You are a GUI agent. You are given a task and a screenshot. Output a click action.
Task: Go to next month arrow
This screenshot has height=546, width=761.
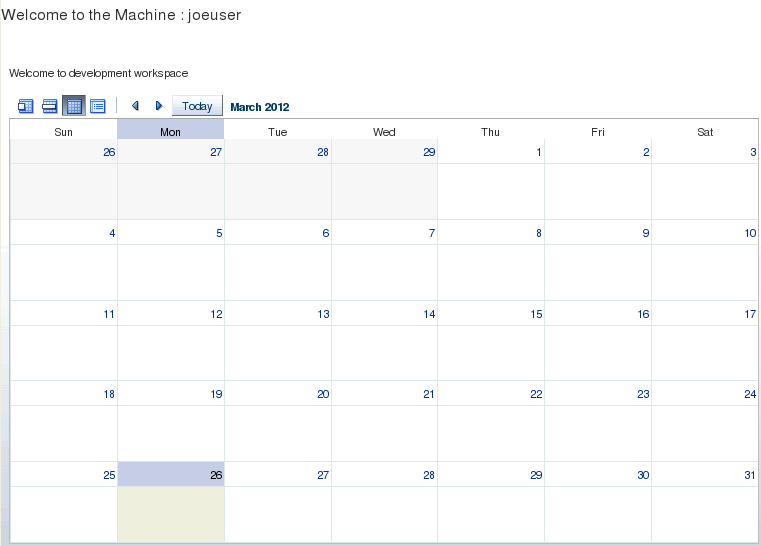click(x=158, y=106)
